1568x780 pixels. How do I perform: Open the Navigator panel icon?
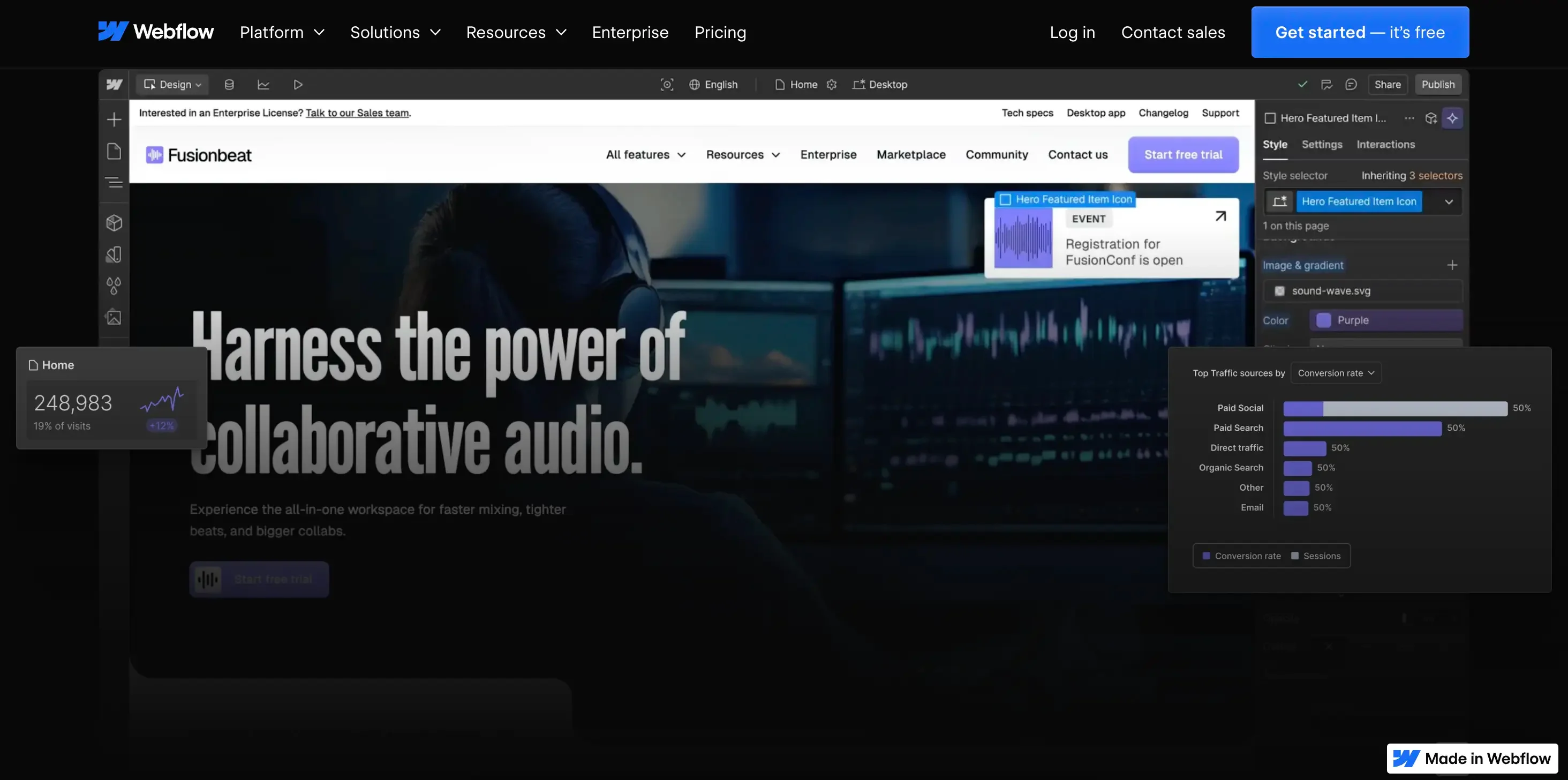point(114,183)
